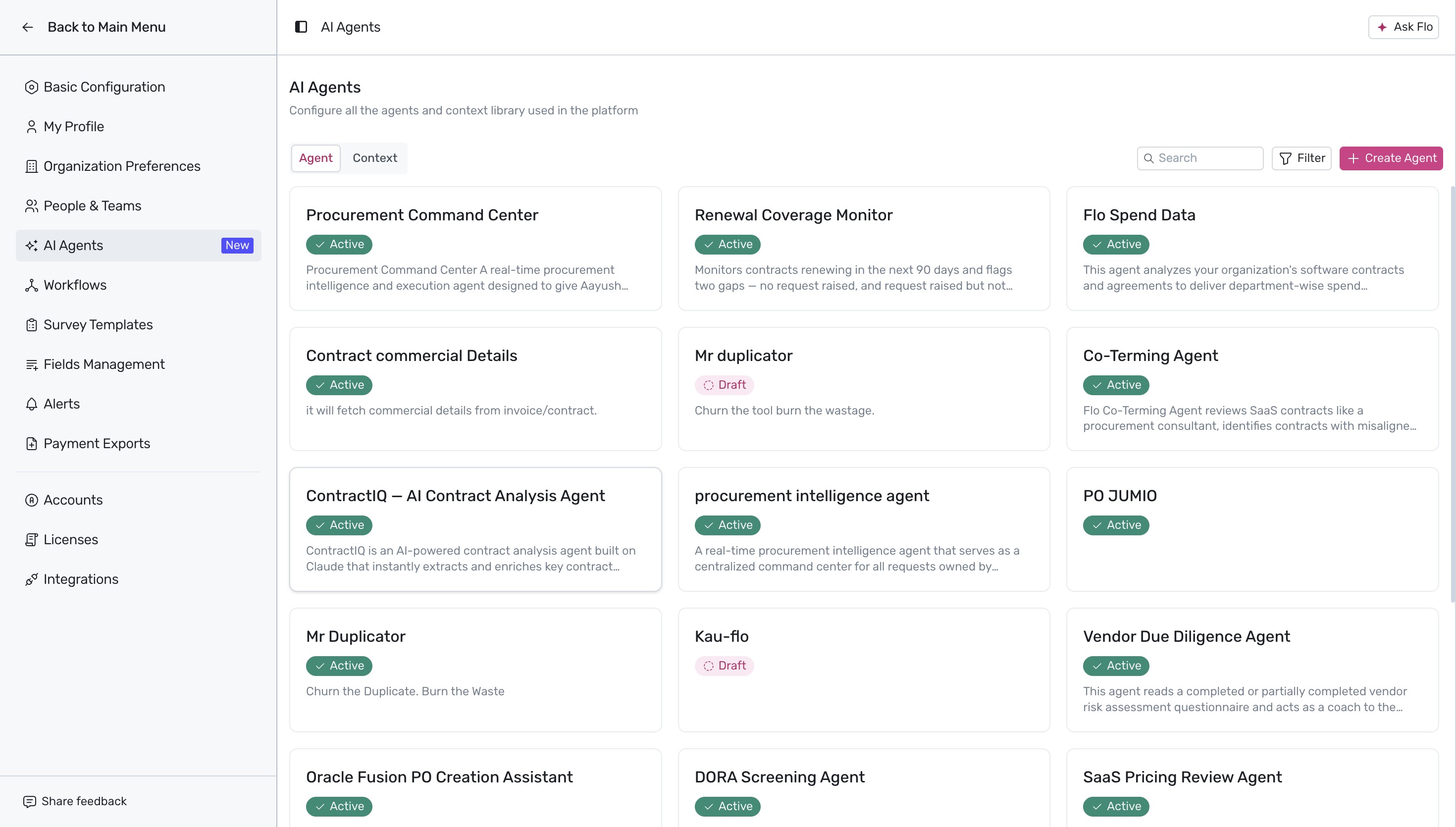
Task: Open the Licenses page
Action: point(139,540)
